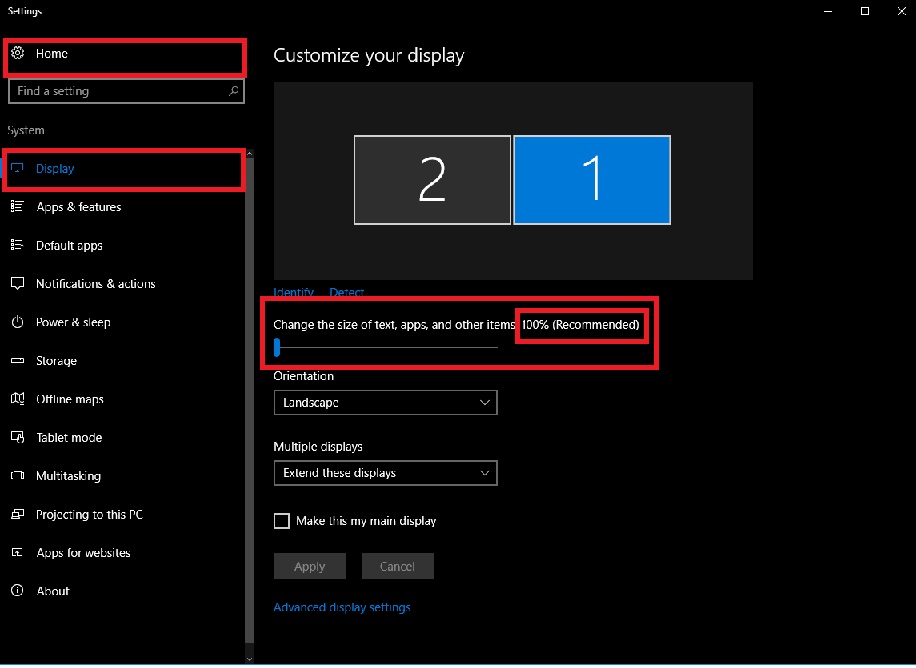916x668 pixels.
Task: Click the Identify link
Action: (293, 293)
